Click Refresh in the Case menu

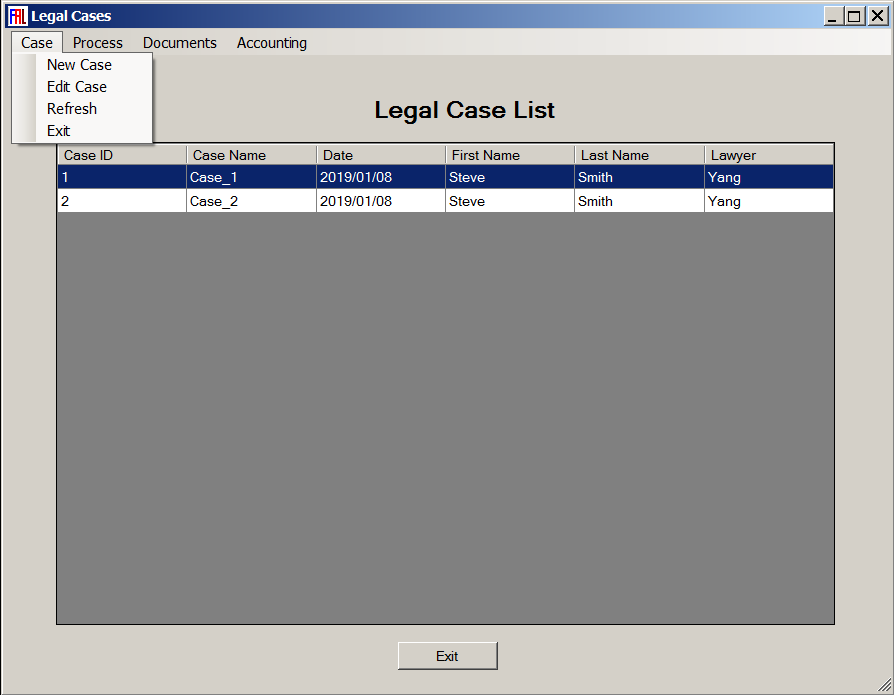pos(72,109)
